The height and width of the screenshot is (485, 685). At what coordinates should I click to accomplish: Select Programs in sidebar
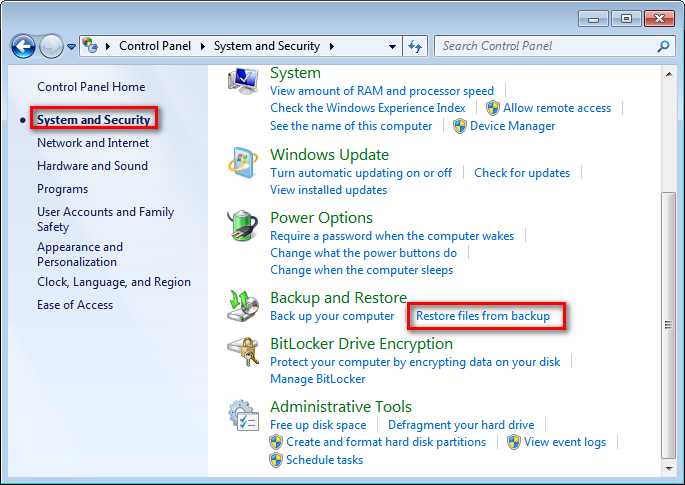[62, 189]
